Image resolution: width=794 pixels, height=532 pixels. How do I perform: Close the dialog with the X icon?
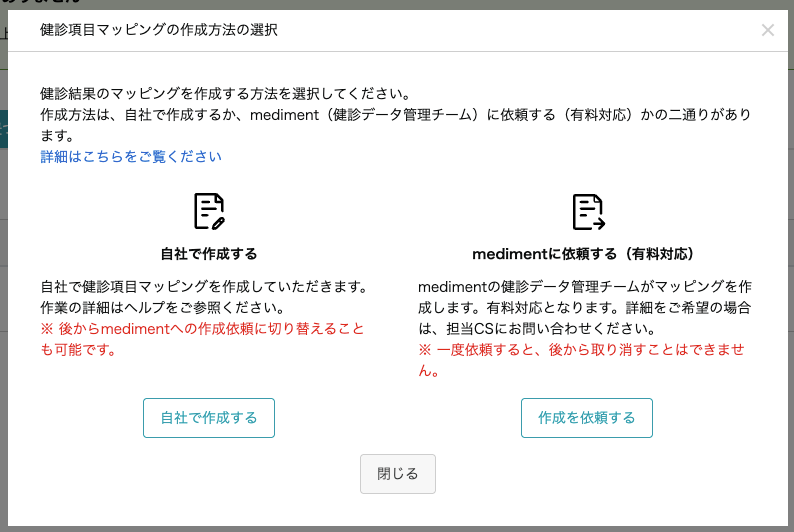tap(768, 30)
